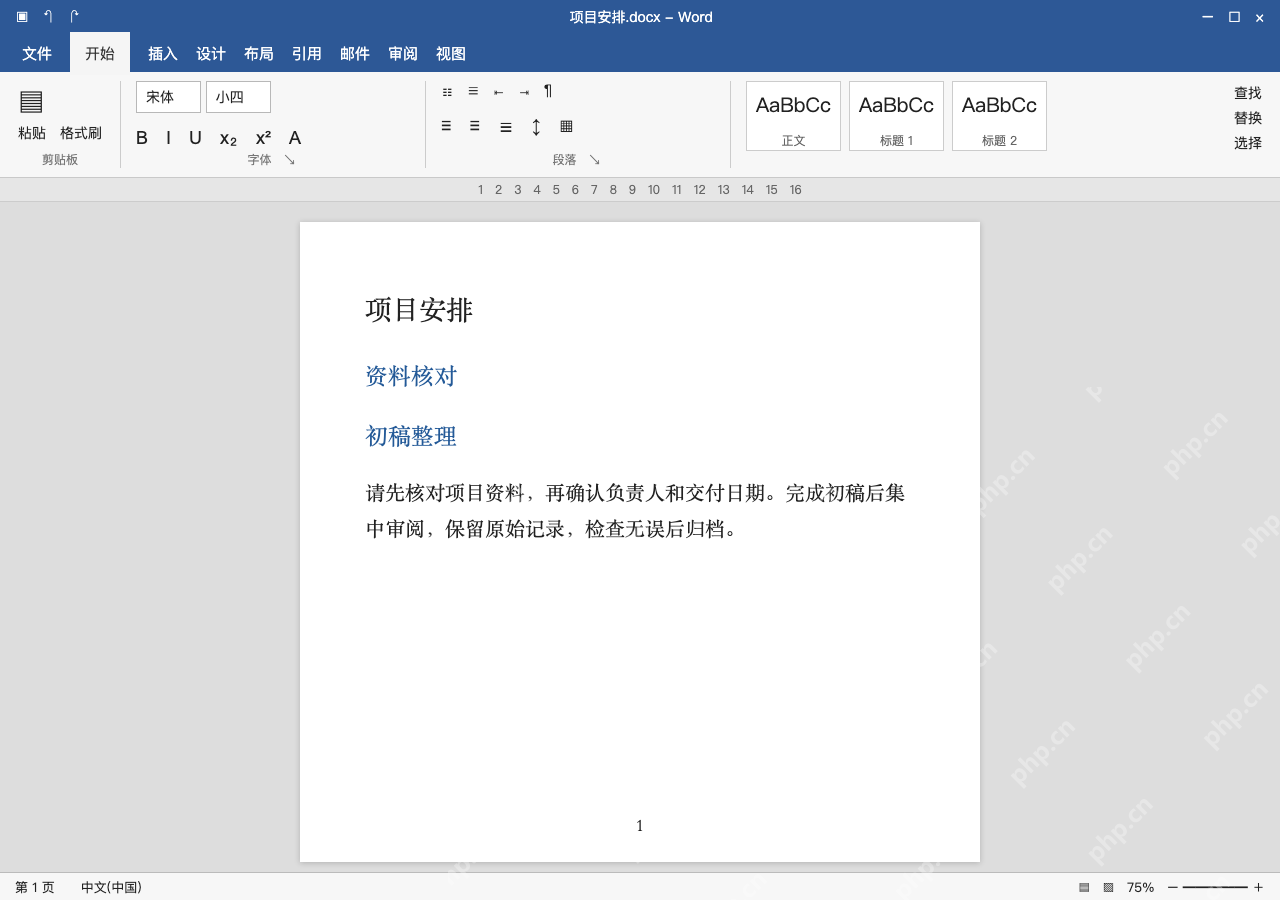
Task: Redo the previous action
Action: coord(74,17)
